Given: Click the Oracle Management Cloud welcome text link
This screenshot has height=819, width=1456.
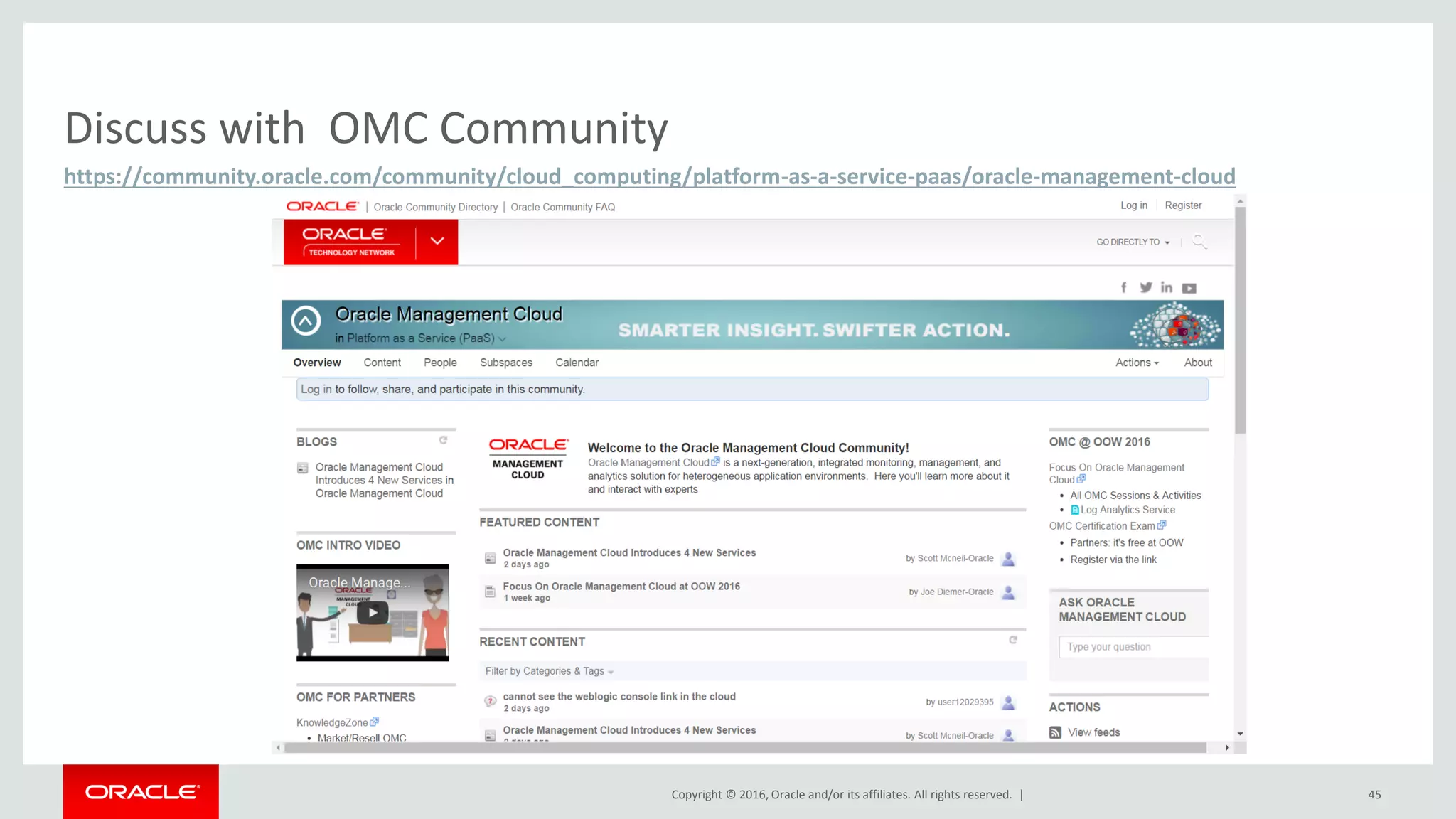Looking at the screenshot, I should pyautogui.click(x=648, y=463).
